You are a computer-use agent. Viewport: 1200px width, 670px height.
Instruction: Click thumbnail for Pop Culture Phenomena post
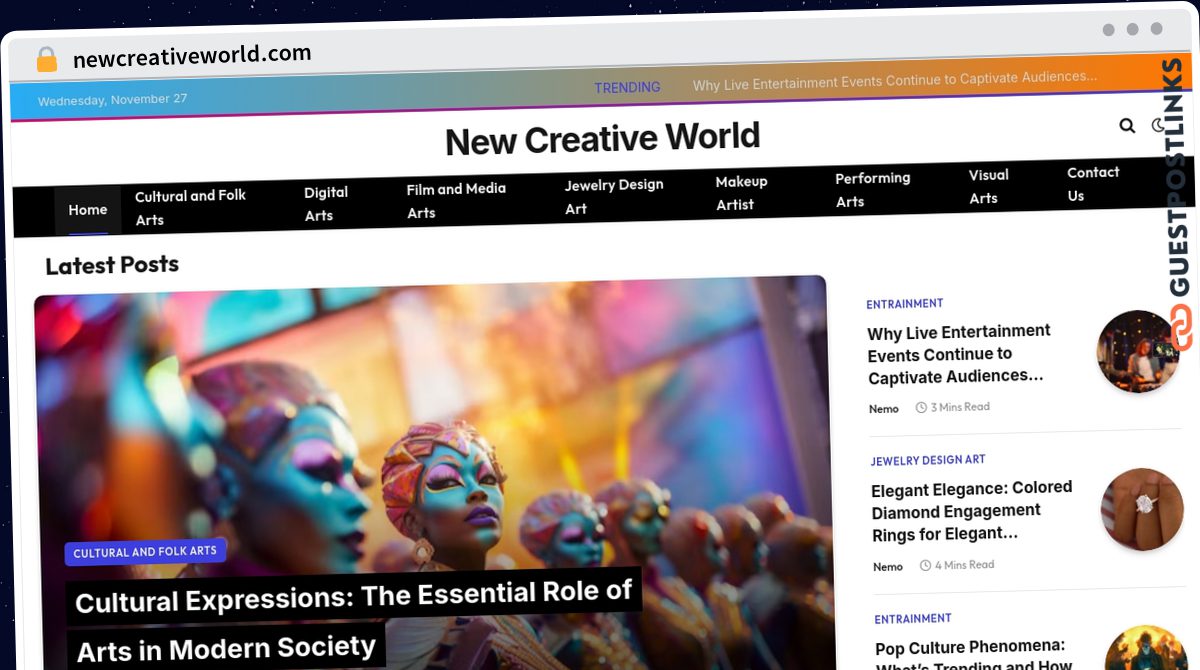(1146, 648)
